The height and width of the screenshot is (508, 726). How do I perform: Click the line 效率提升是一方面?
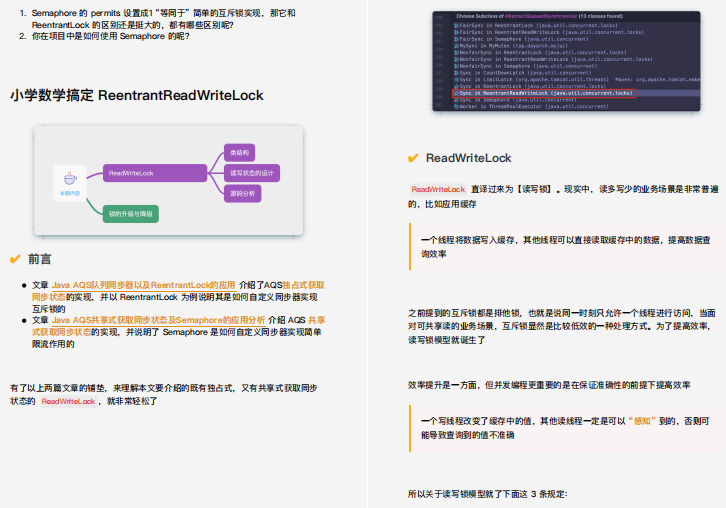549,385
